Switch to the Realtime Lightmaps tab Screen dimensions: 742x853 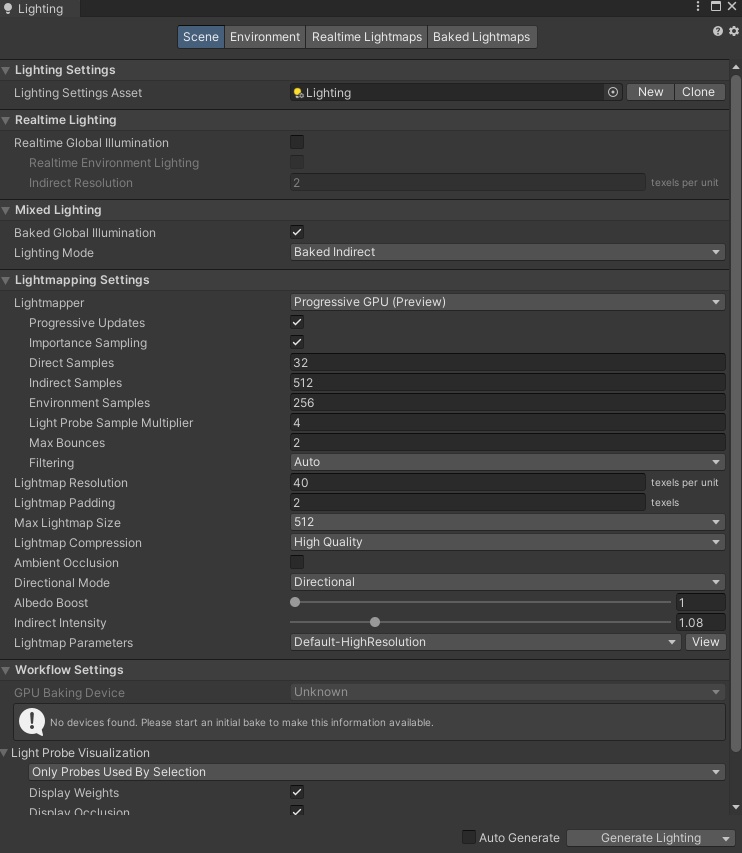(367, 37)
